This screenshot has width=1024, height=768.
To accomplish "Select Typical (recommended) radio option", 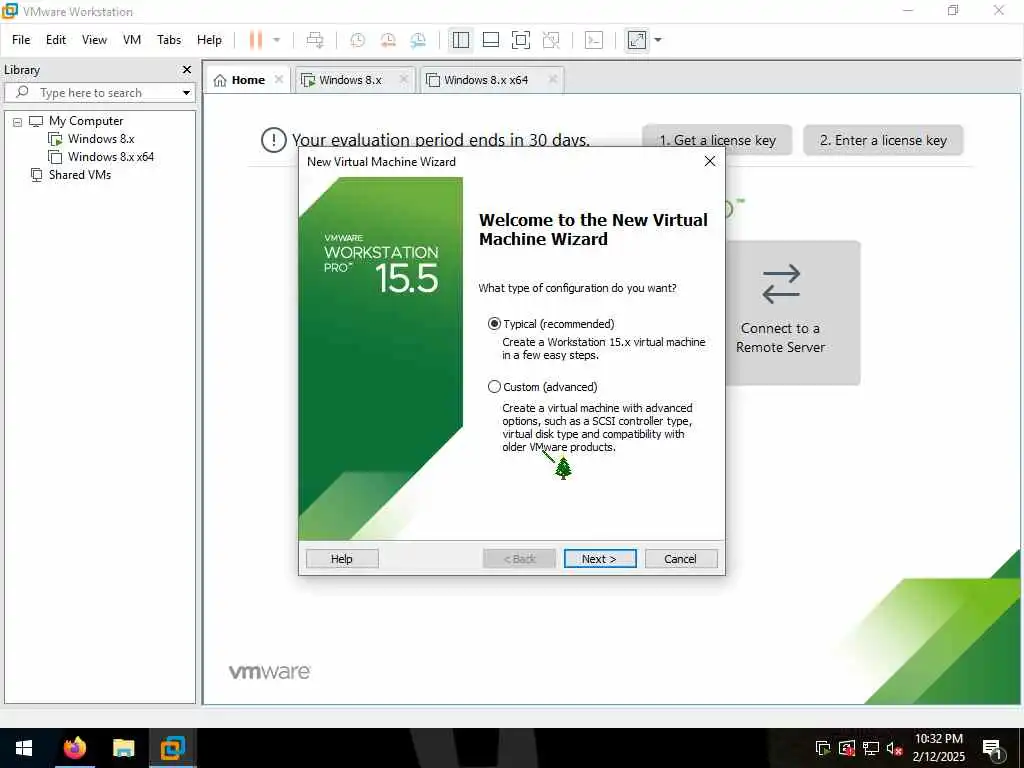I will [x=494, y=324].
